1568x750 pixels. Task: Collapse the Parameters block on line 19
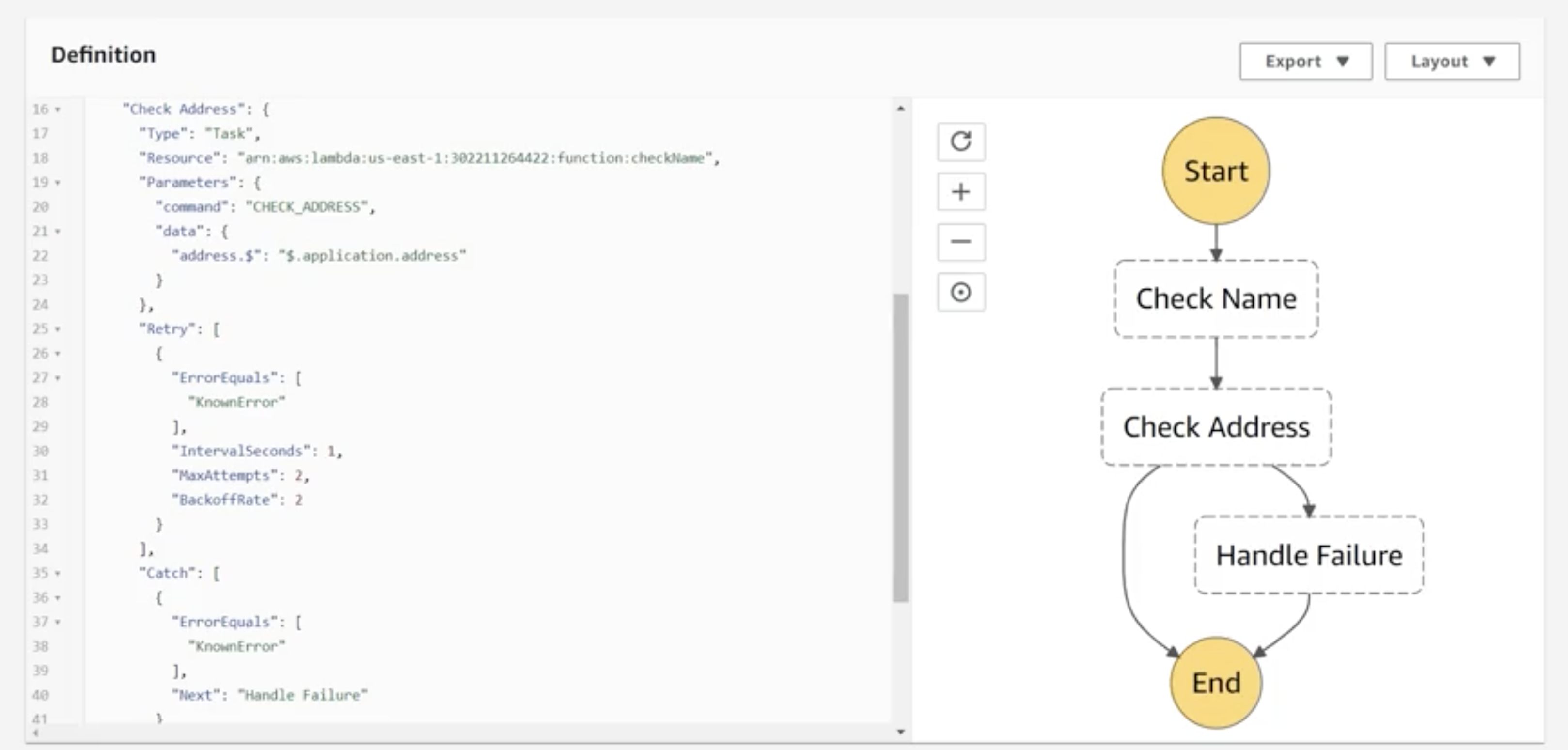[x=57, y=182]
